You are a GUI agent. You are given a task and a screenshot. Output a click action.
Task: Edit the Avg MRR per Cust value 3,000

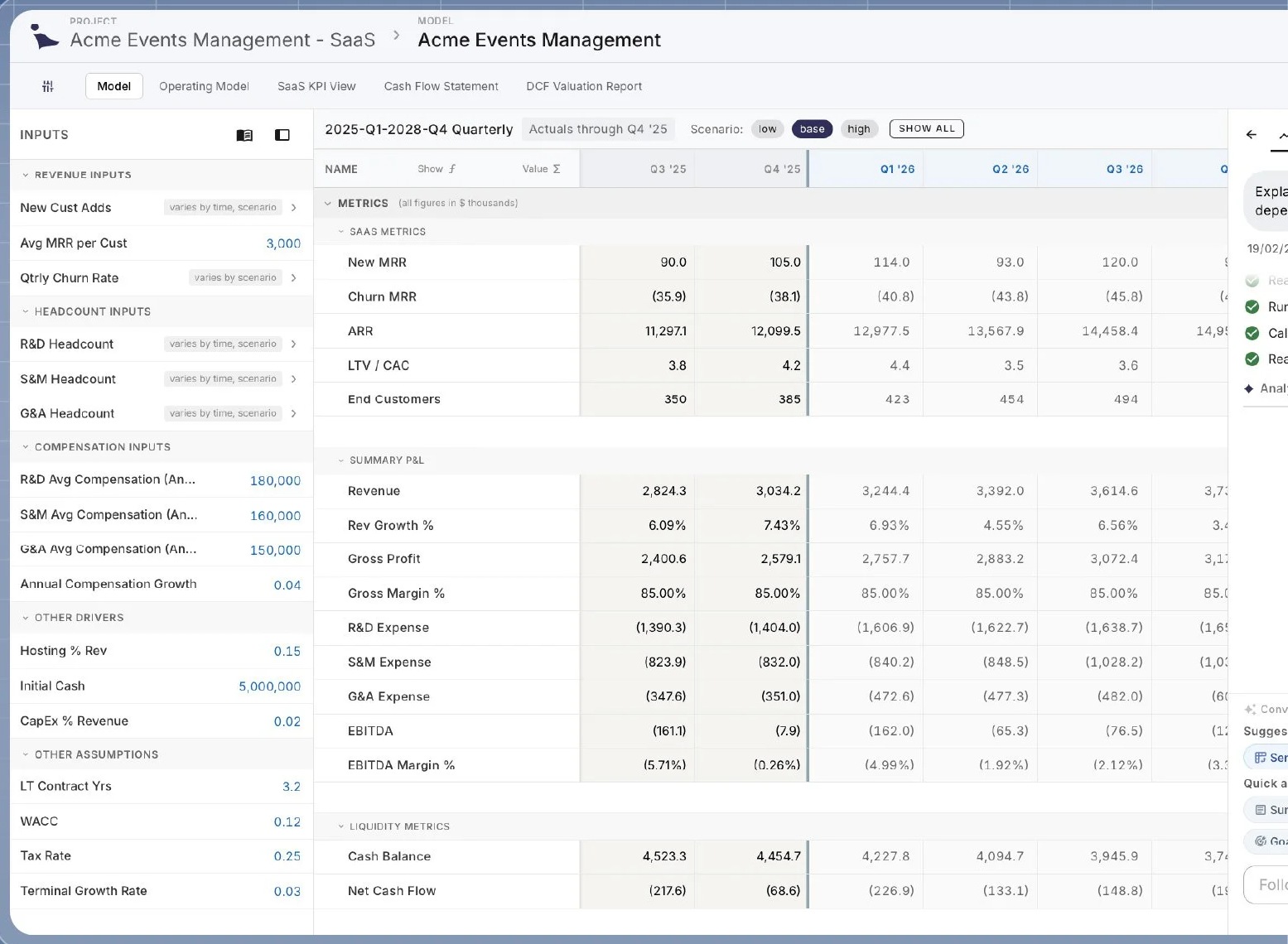coord(283,243)
